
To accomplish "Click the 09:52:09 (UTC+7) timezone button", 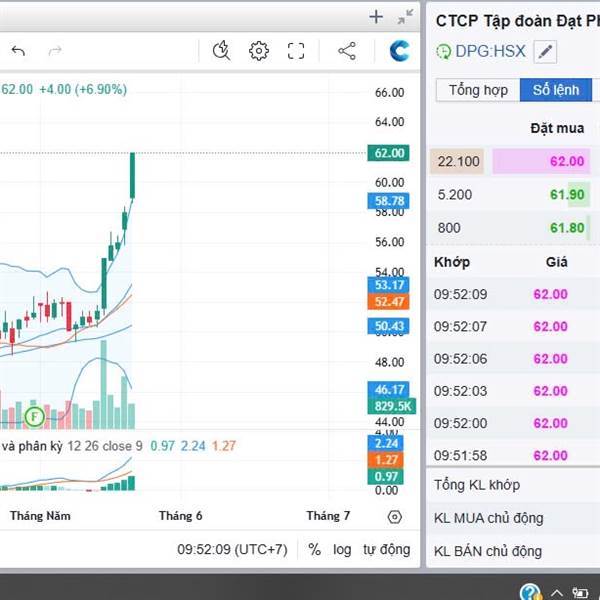I will 232,549.
